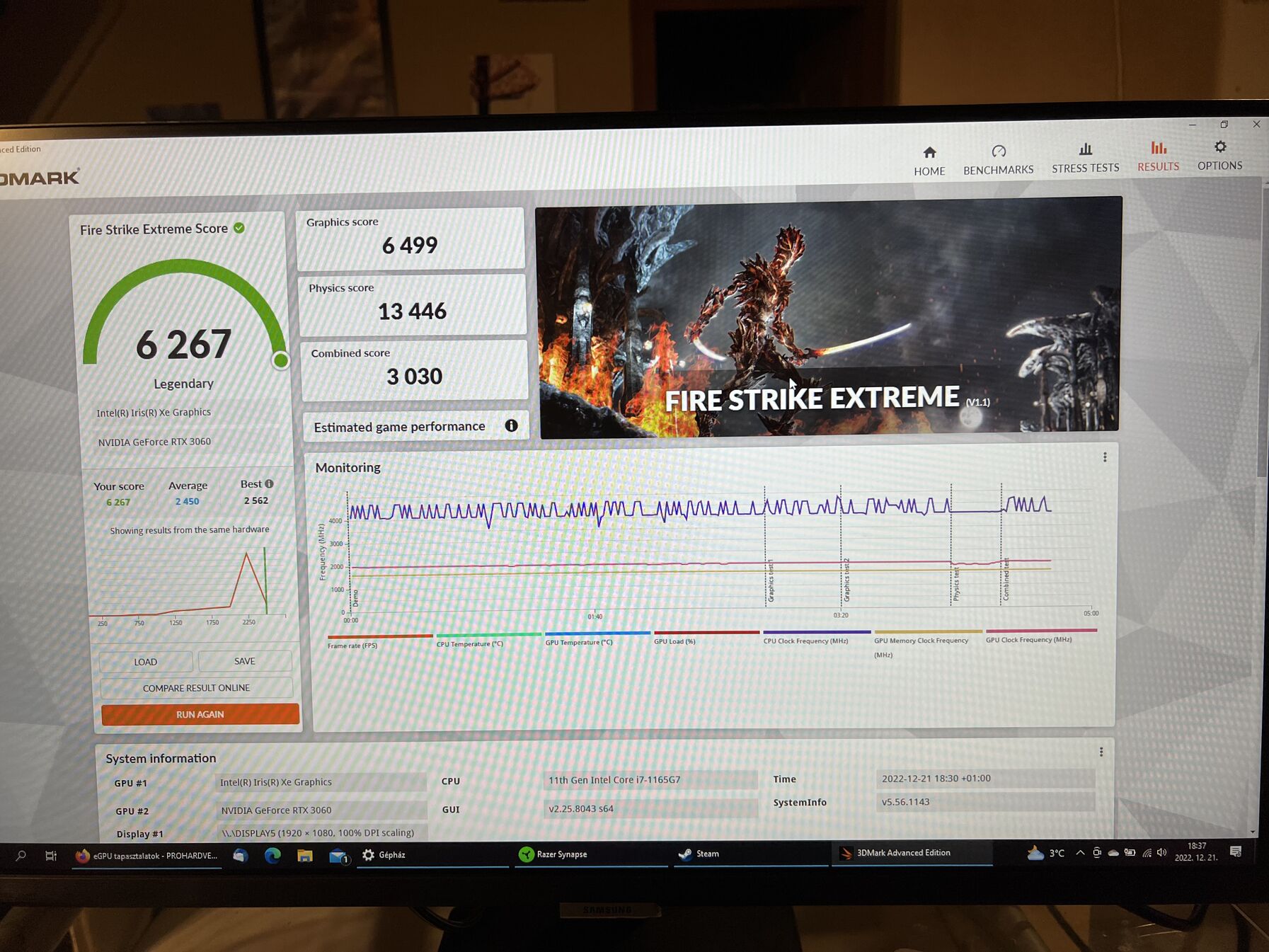Viewport: 1269px width, 952px height.
Task: Click the Combined score value 3 030
Action: click(414, 376)
